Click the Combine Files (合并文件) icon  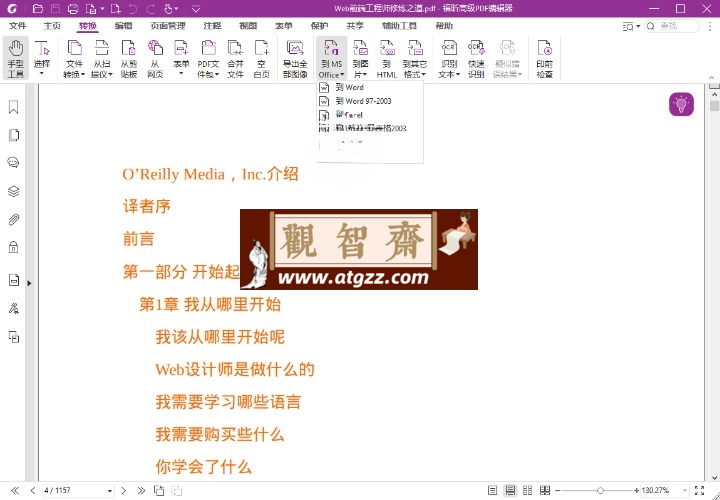tap(235, 49)
